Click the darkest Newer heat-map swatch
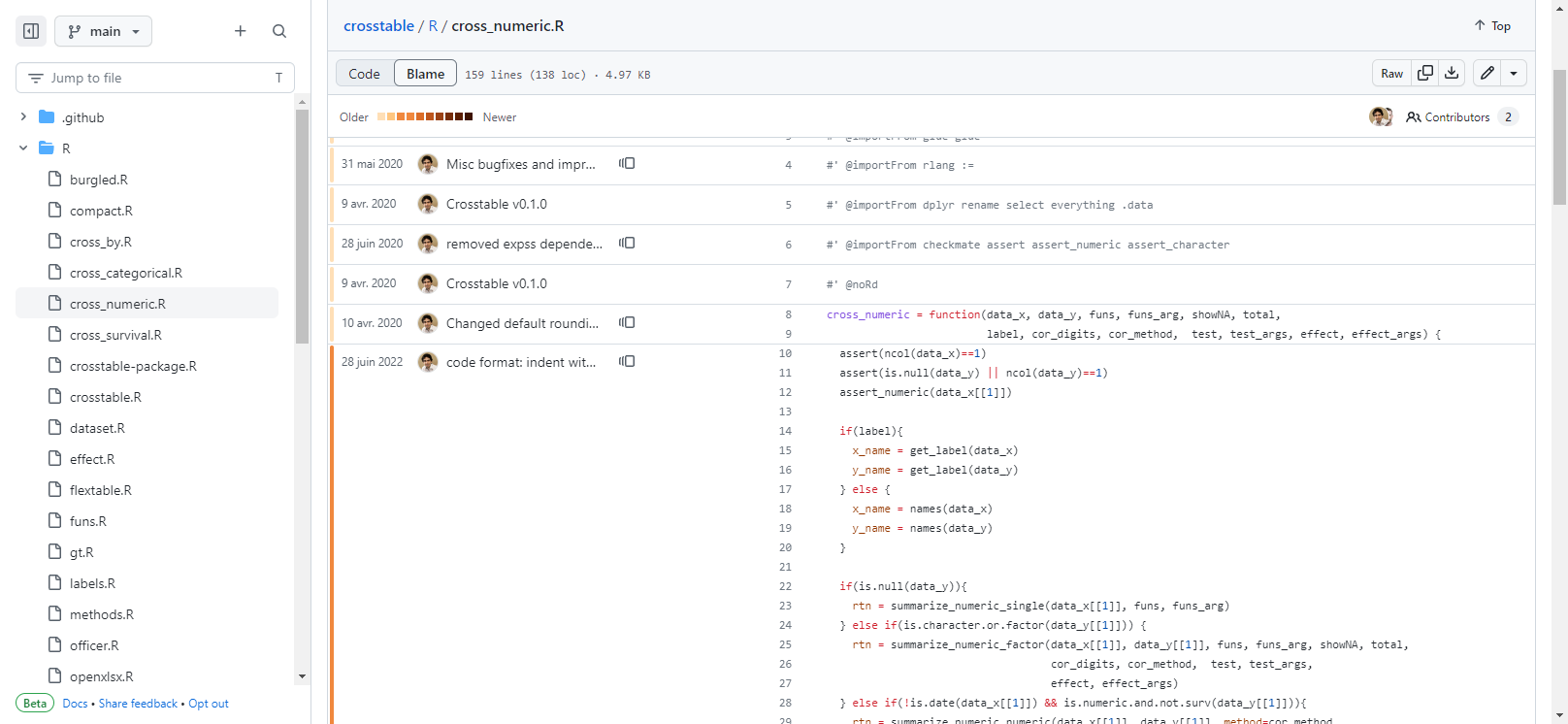 (x=469, y=116)
